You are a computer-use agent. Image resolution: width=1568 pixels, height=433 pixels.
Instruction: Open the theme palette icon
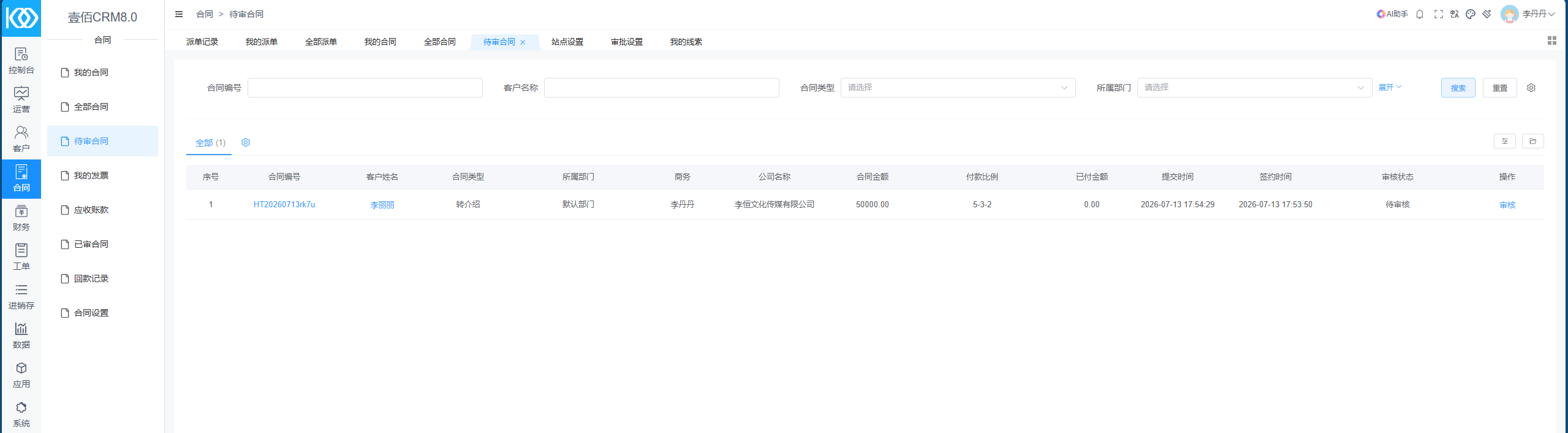tap(1471, 14)
